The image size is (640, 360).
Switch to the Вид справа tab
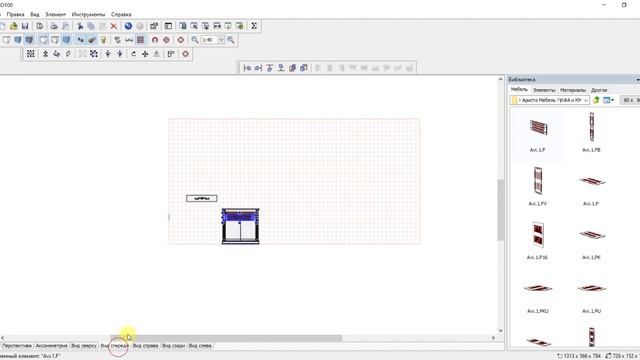[145, 346]
